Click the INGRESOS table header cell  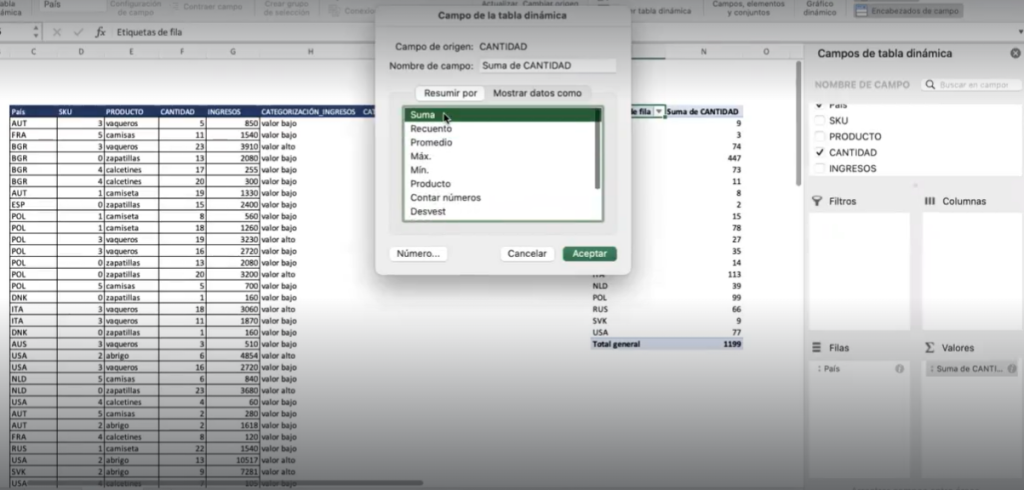(232, 112)
